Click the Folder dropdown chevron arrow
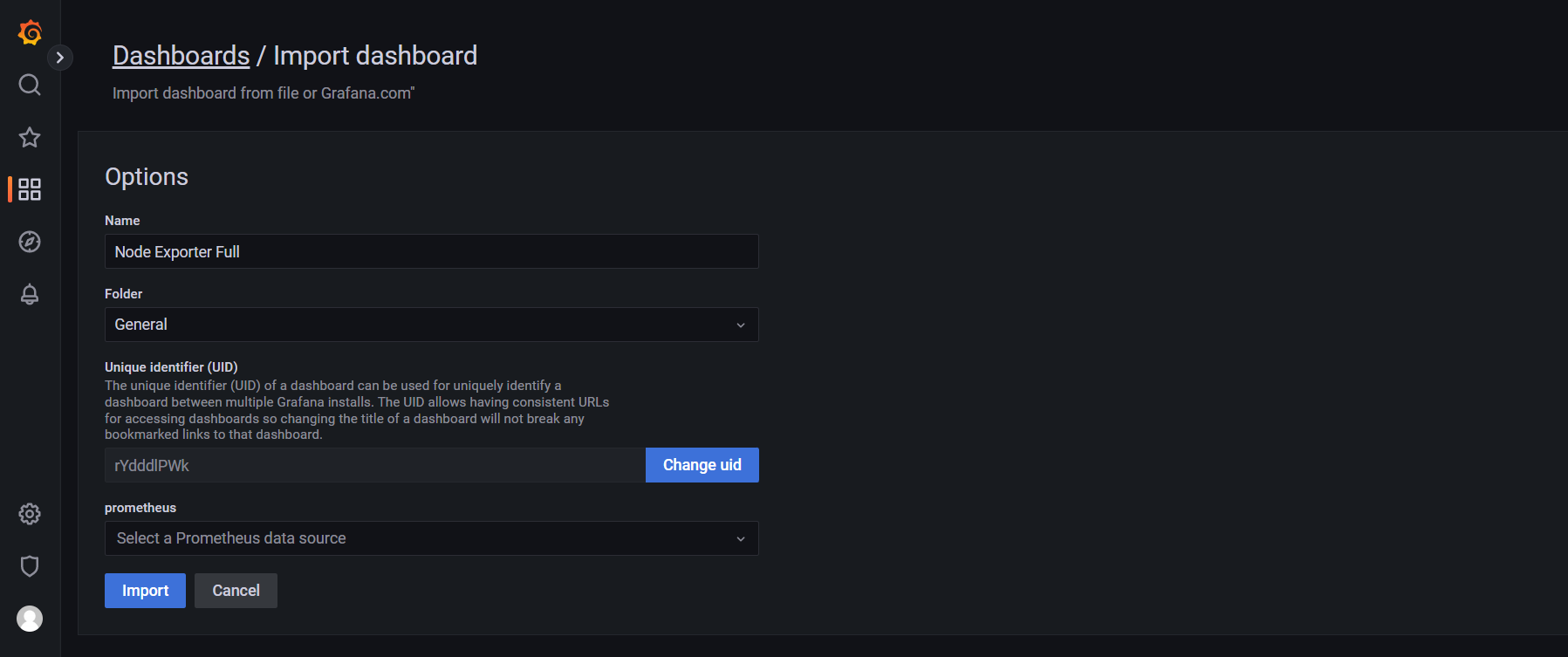The width and height of the screenshot is (1568, 657). point(741,325)
